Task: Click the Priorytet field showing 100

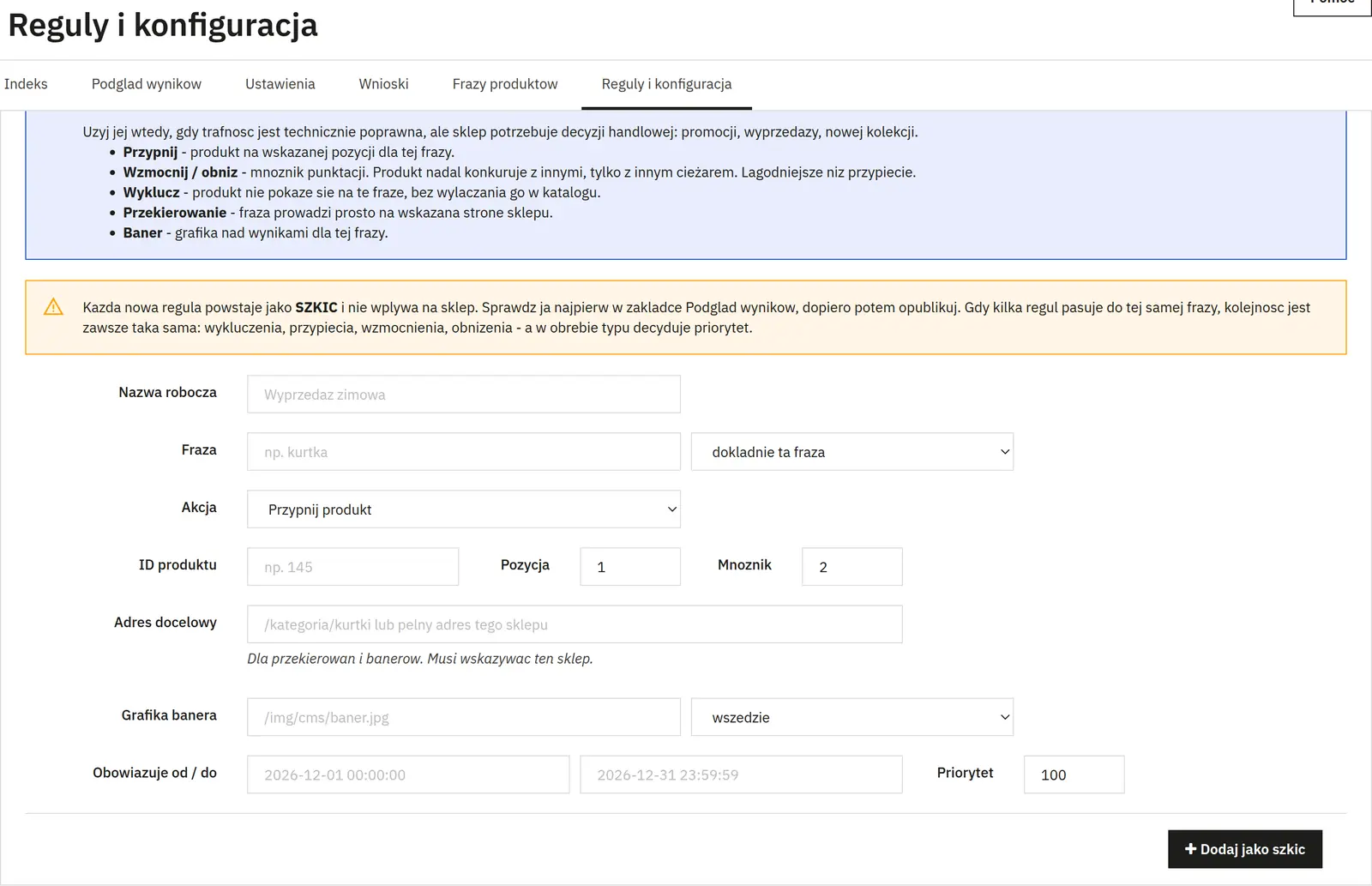Action: pos(1074,774)
